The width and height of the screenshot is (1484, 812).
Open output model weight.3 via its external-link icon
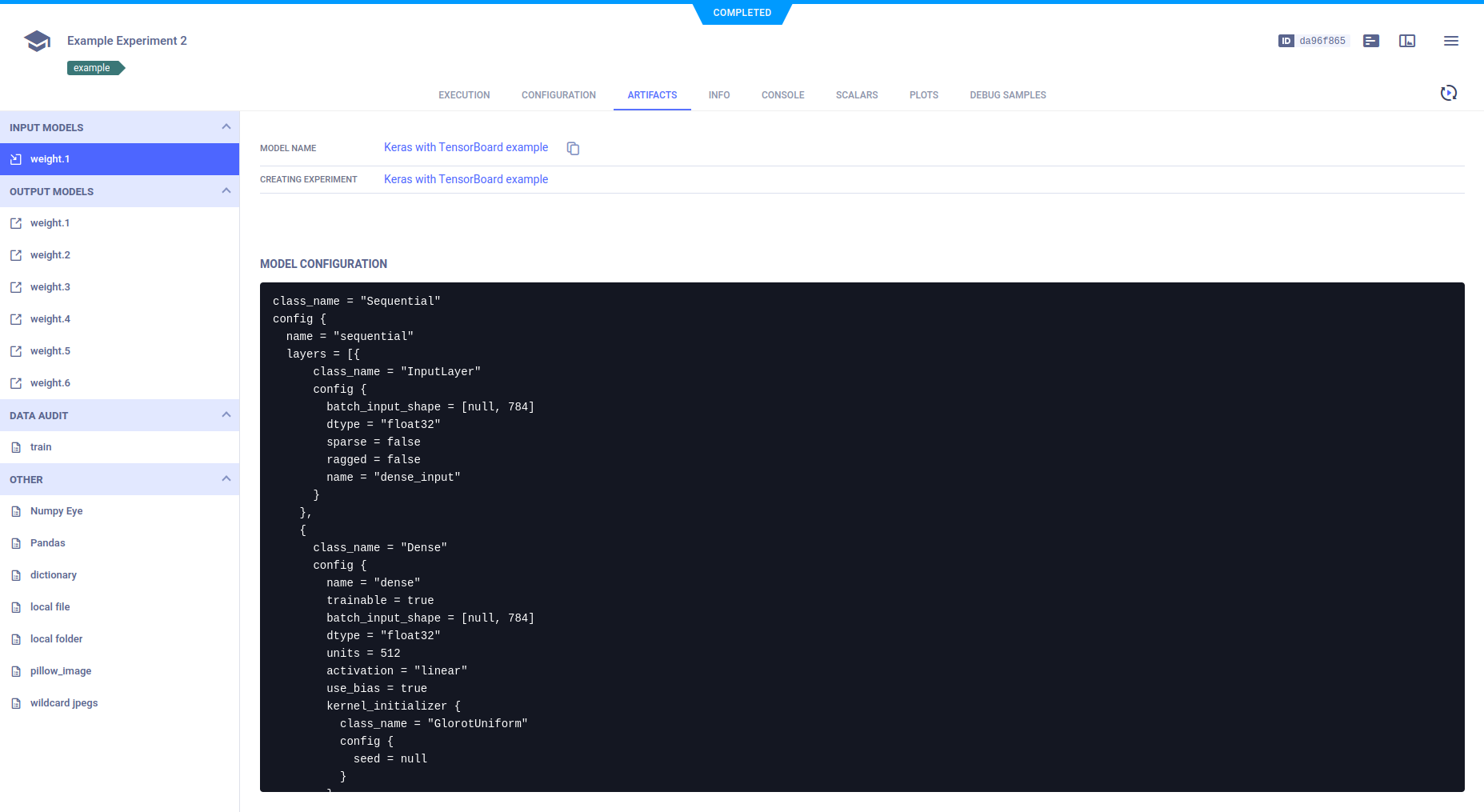[x=16, y=286]
